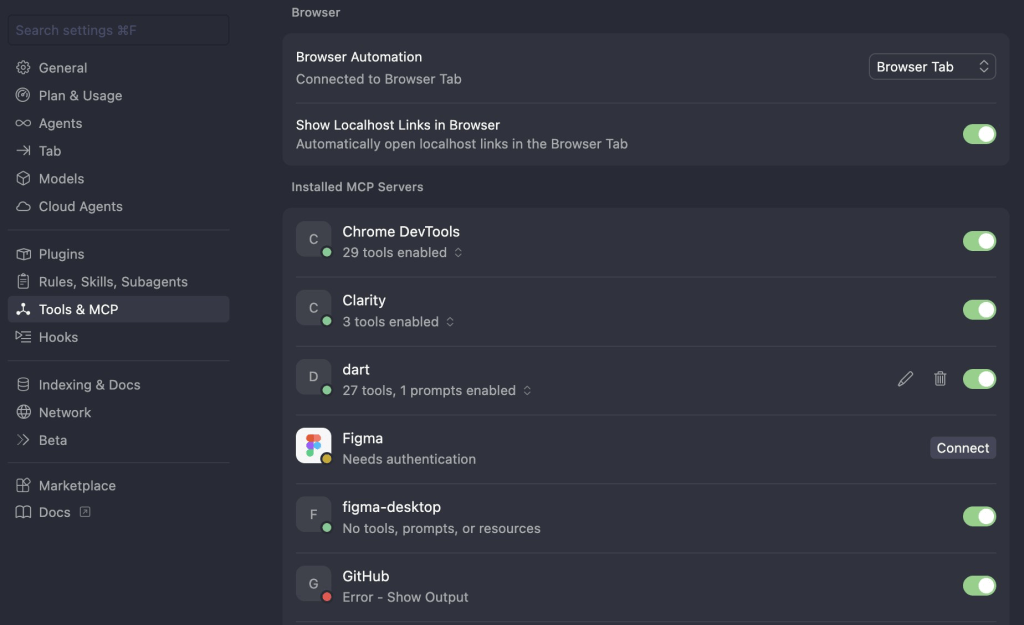Click the Cloud Agents cloud icon
Image resolution: width=1024 pixels, height=625 pixels.
23,207
